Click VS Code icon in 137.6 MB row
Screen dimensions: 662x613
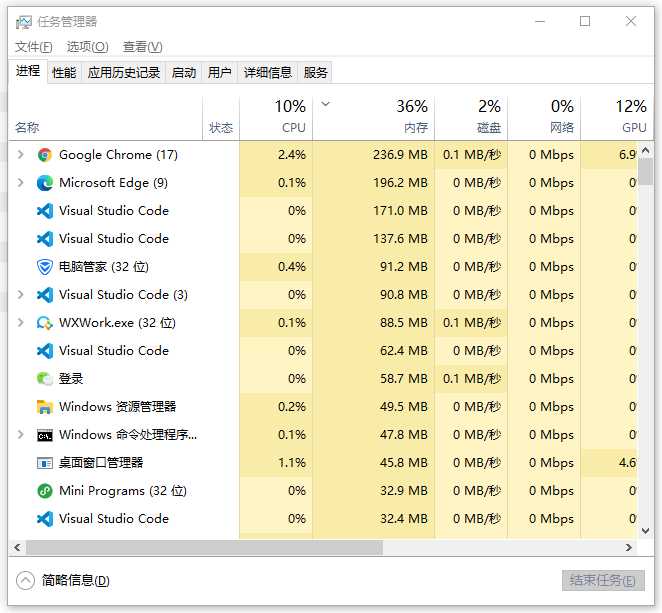45,239
